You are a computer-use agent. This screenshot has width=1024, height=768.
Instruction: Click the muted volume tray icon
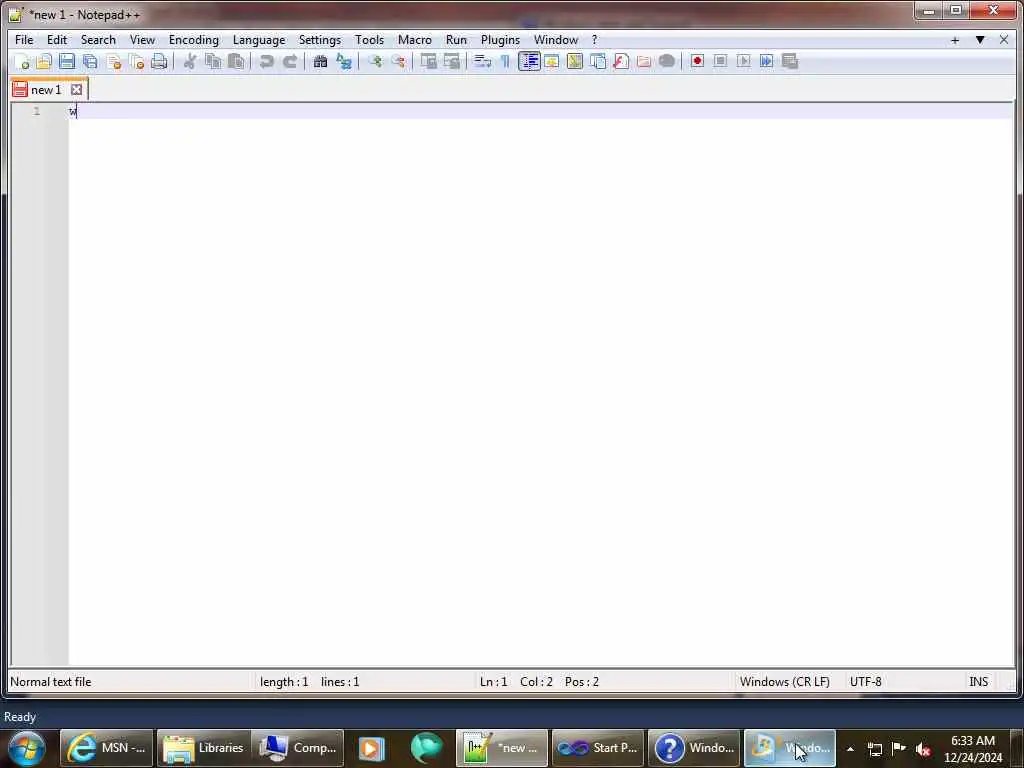[923, 749]
